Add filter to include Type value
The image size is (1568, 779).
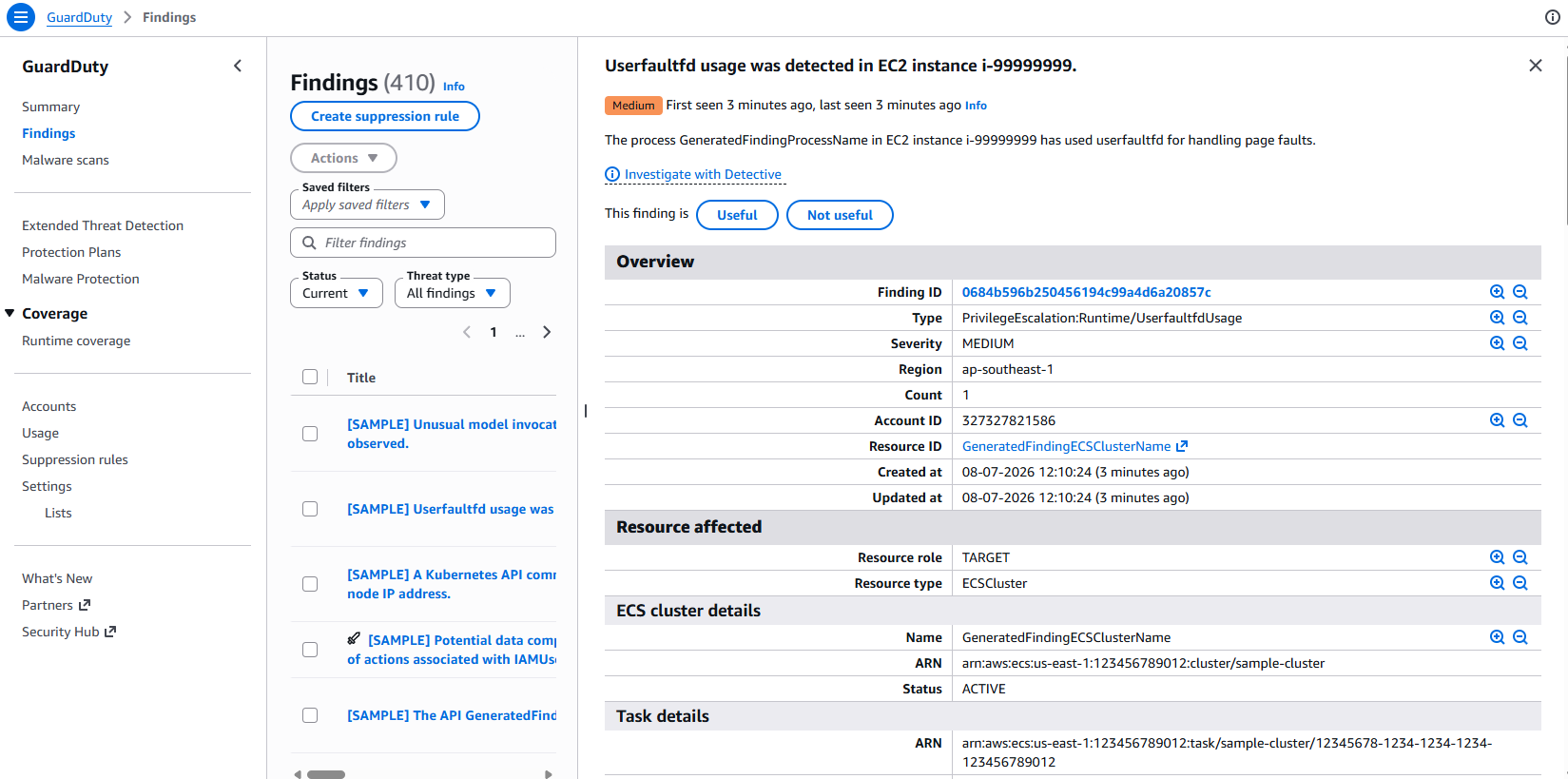click(1498, 318)
